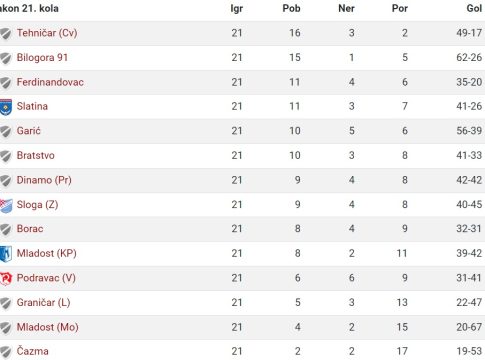
Task: Open the Mladost (Mo) team page
Action: [x=48, y=327]
